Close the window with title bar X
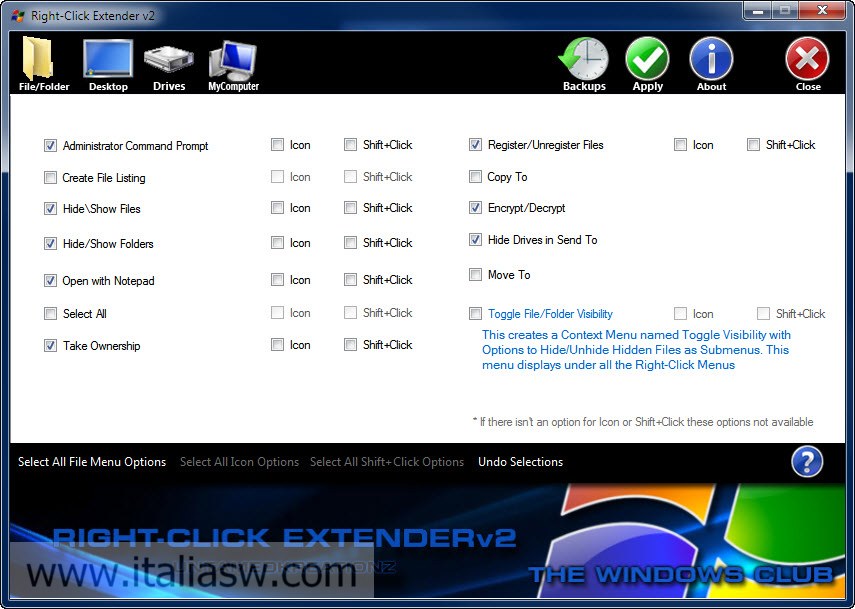855x609 pixels. (x=822, y=10)
